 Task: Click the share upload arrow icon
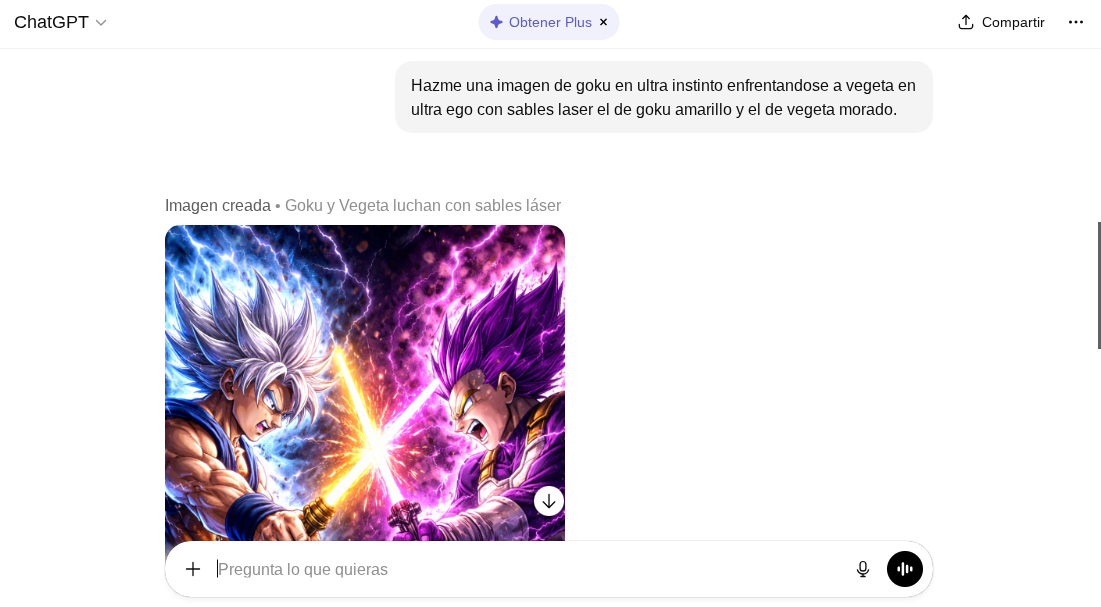(966, 22)
